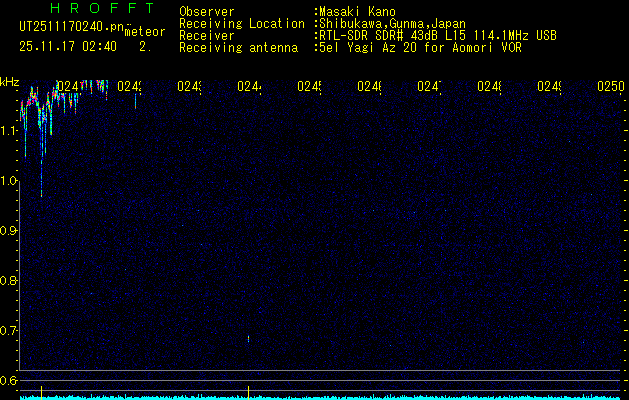Screen dimensions: 629x400
Task: Click the 0.9 frequency axis label
Action: (x=8, y=230)
